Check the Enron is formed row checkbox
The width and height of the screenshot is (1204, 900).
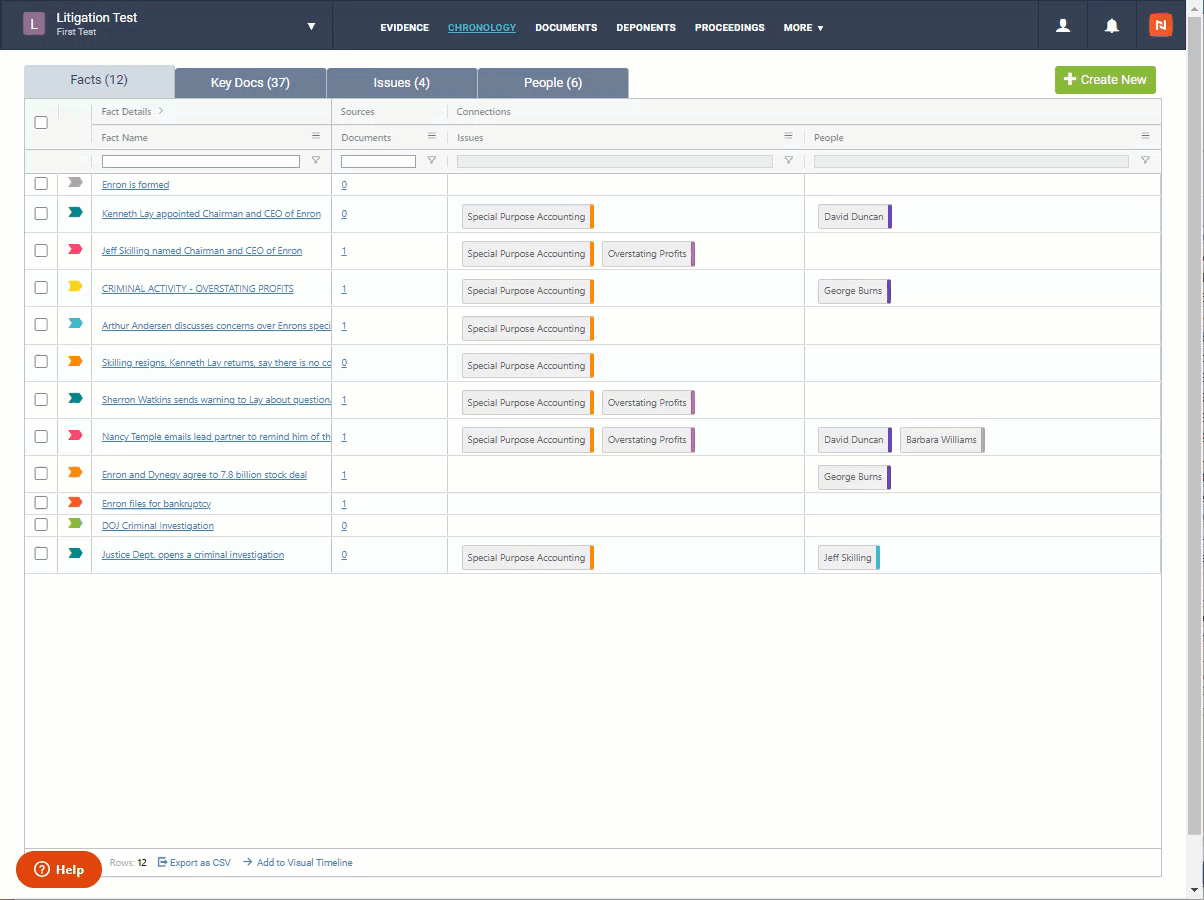click(x=41, y=184)
